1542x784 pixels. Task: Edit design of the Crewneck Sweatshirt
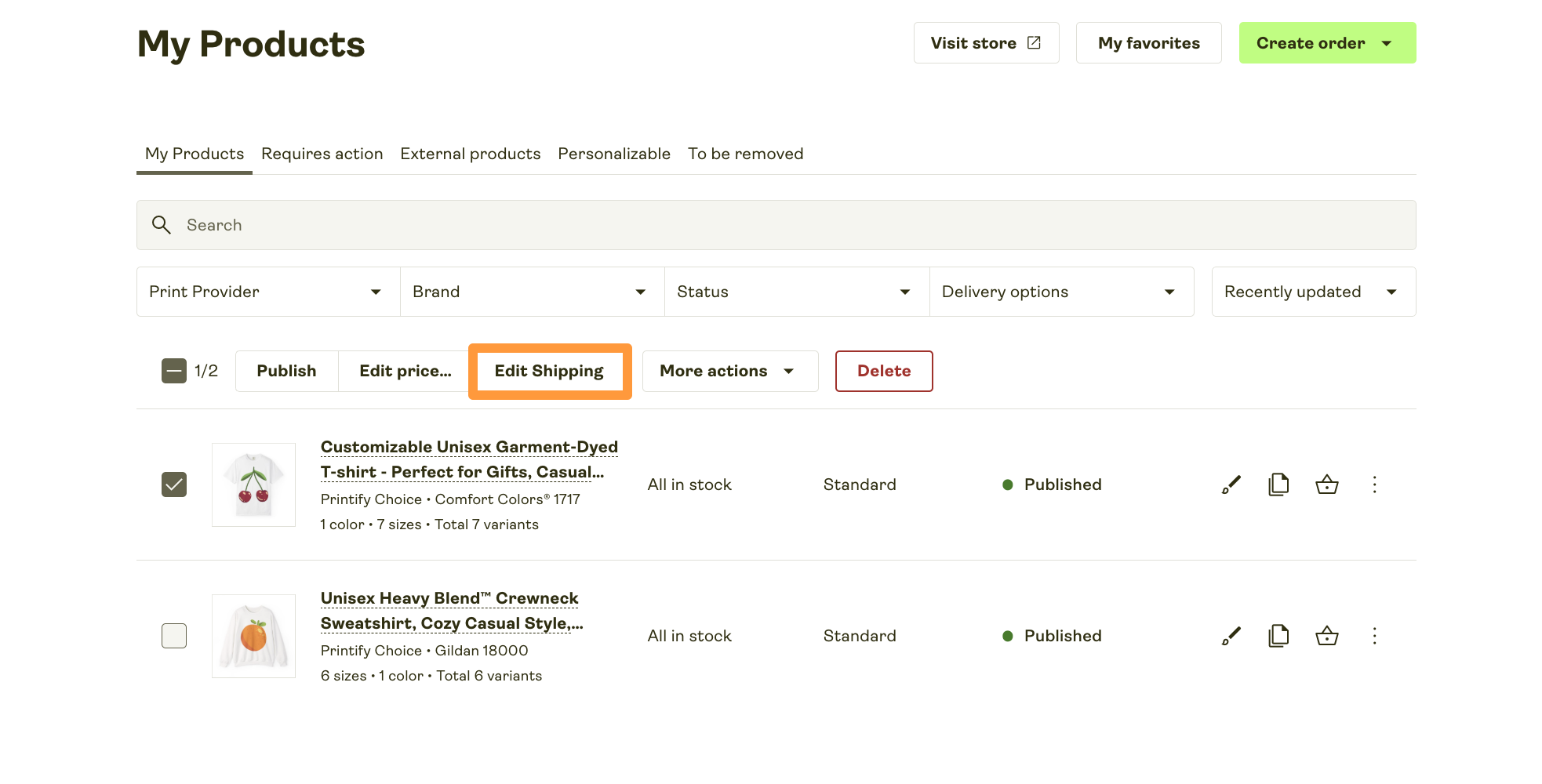[1230, 636]
